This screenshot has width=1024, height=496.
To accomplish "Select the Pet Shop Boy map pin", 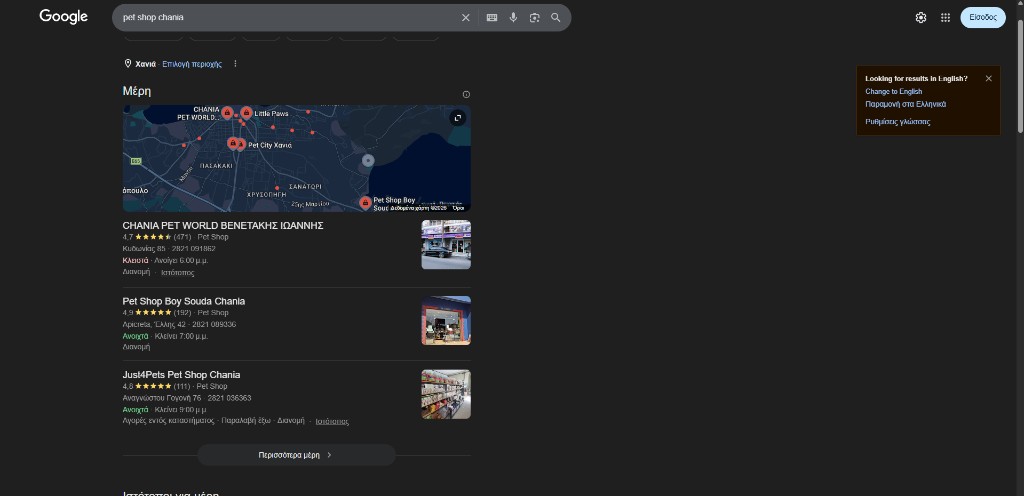I will (365, 202).
